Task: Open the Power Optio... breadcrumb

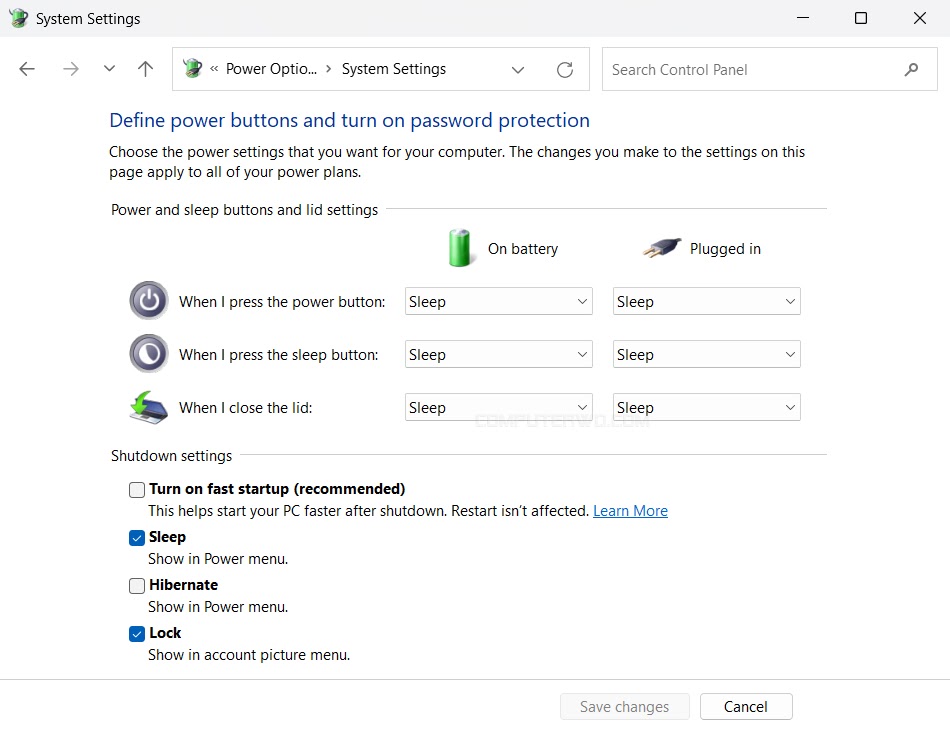Action: click(x=271, y=69)
